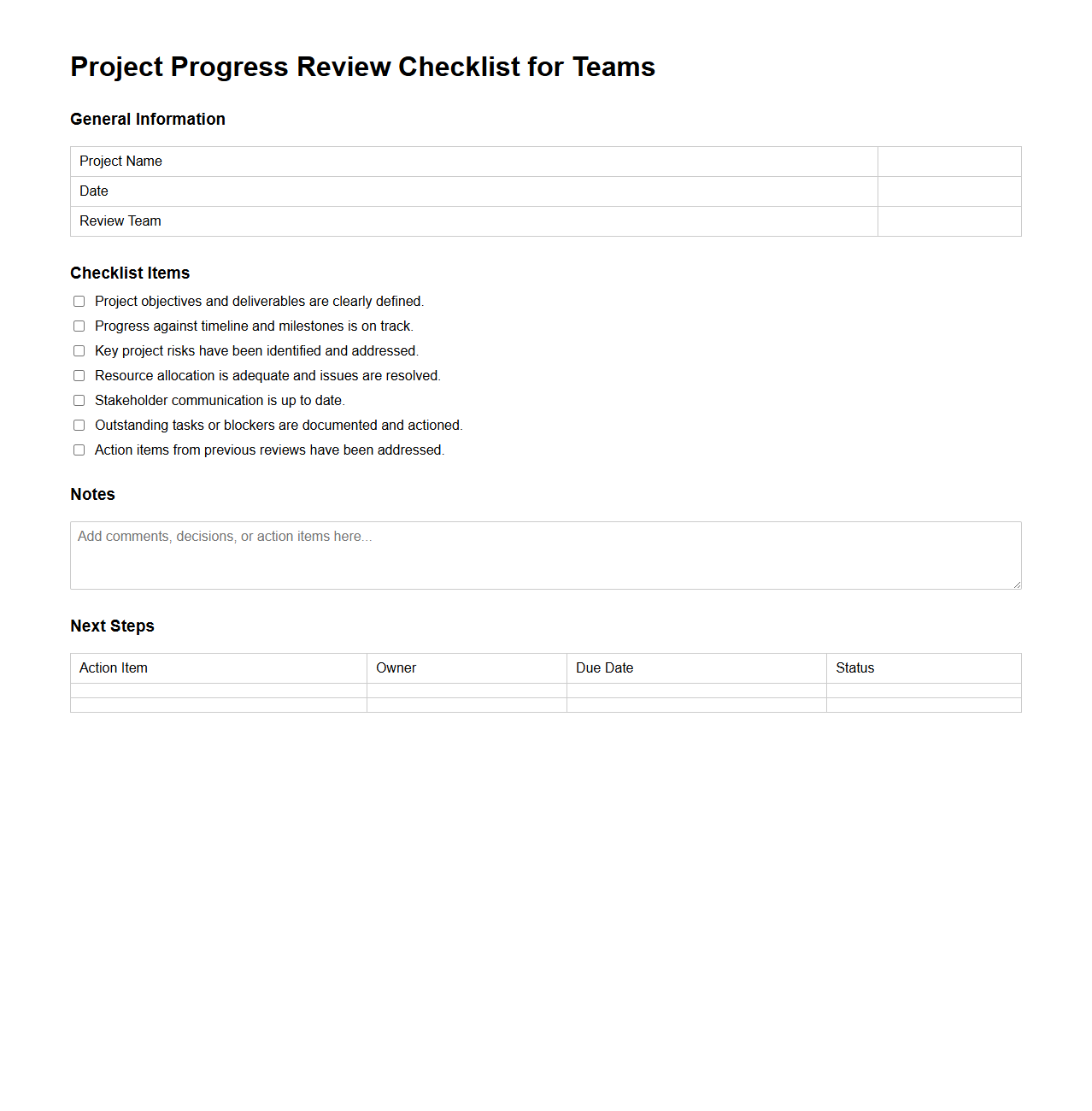Check "Key project risks have been identified"
This screenshot has width=1092, height=1111.
[79, 350]
